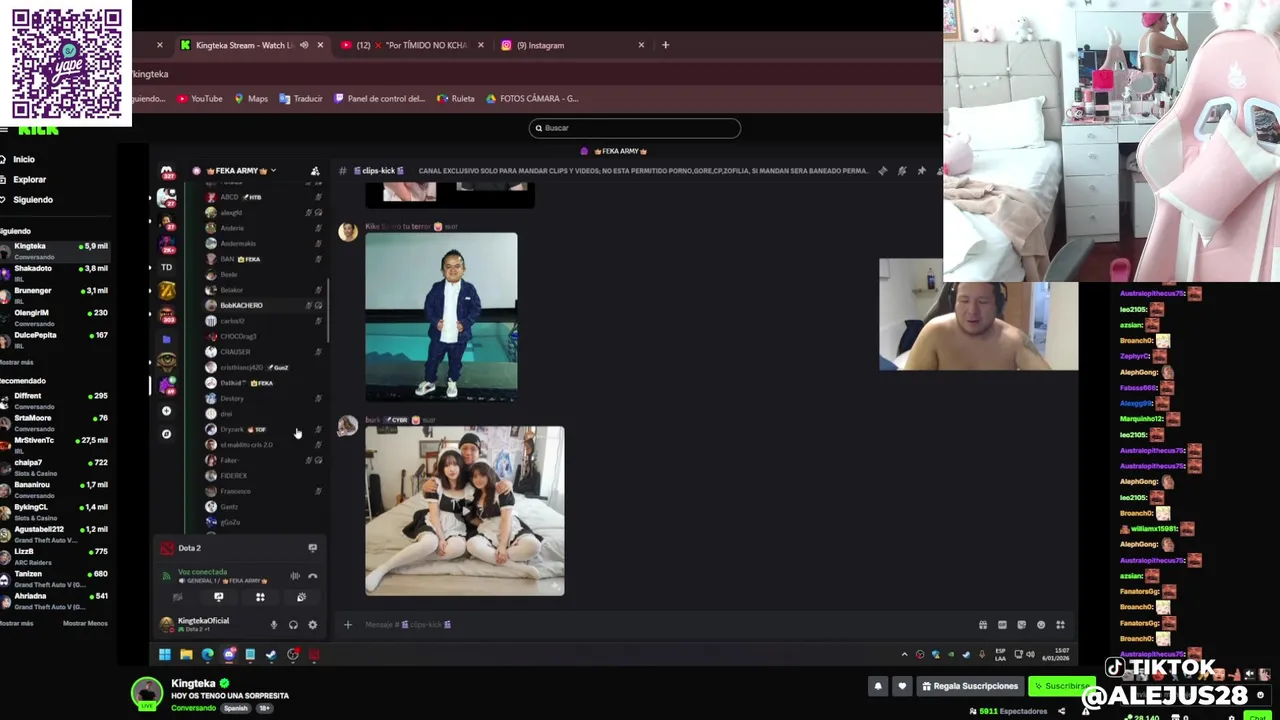This screenshot has width=1280, height=720.
Task: Open Siguiendo in Kick sidebar
Action: click(33, 199)
